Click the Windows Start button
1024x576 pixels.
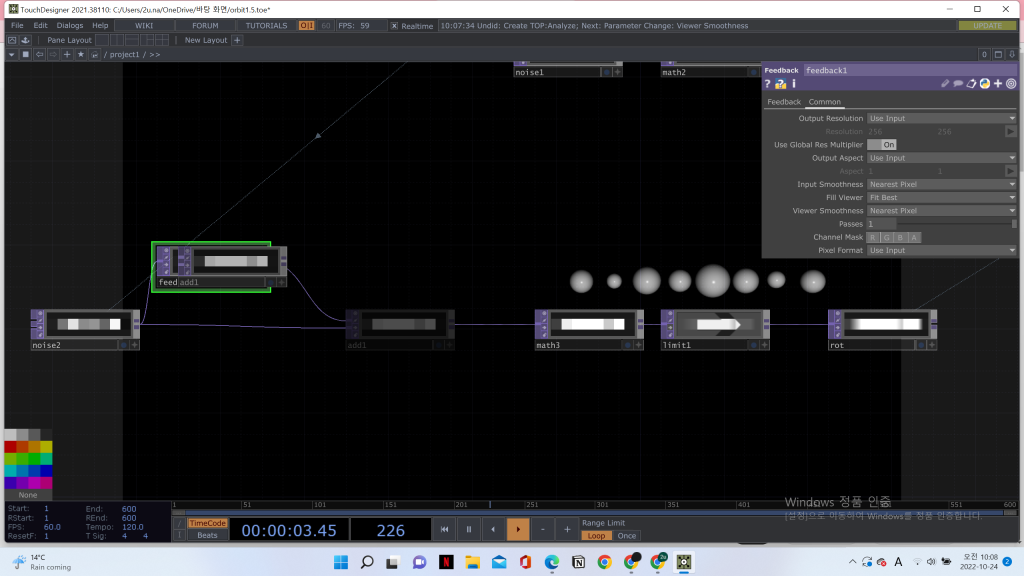pyautogui.click(x=340, y=562)
